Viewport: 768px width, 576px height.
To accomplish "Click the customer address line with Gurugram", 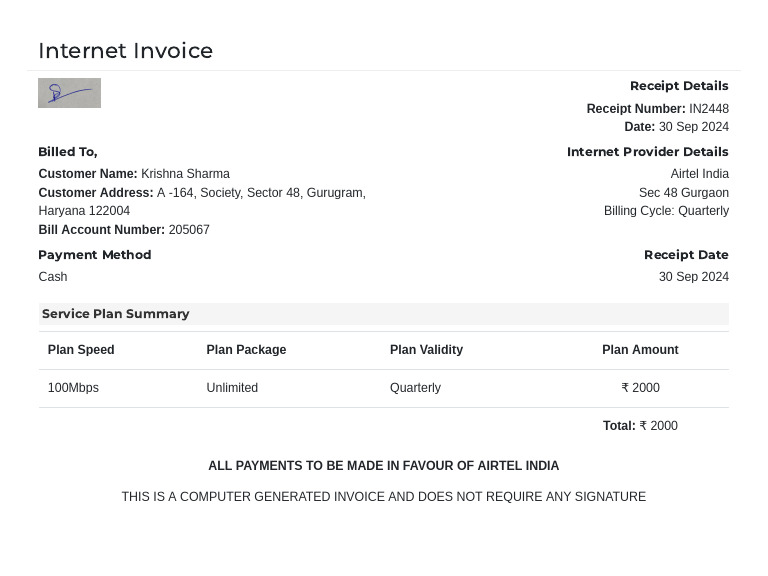I will point(261,193).
